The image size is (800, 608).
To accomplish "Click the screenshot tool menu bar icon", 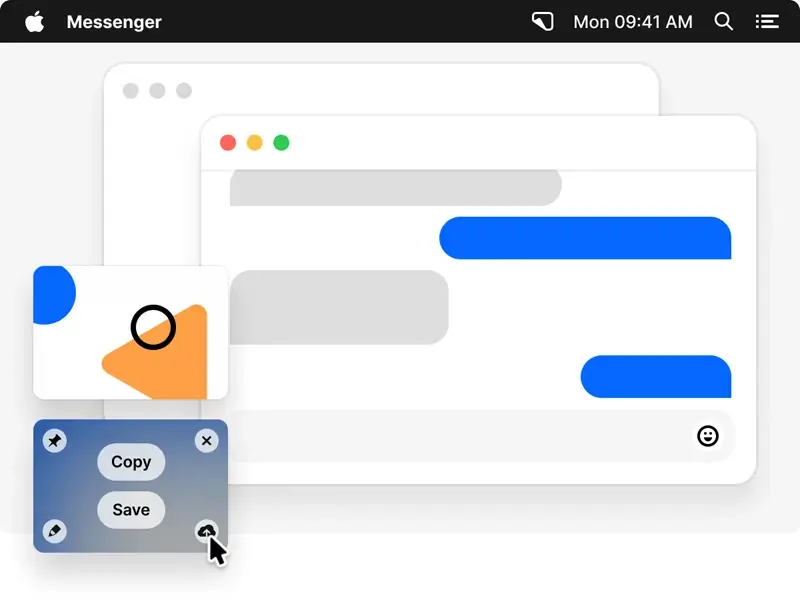I will pos(542,21).
